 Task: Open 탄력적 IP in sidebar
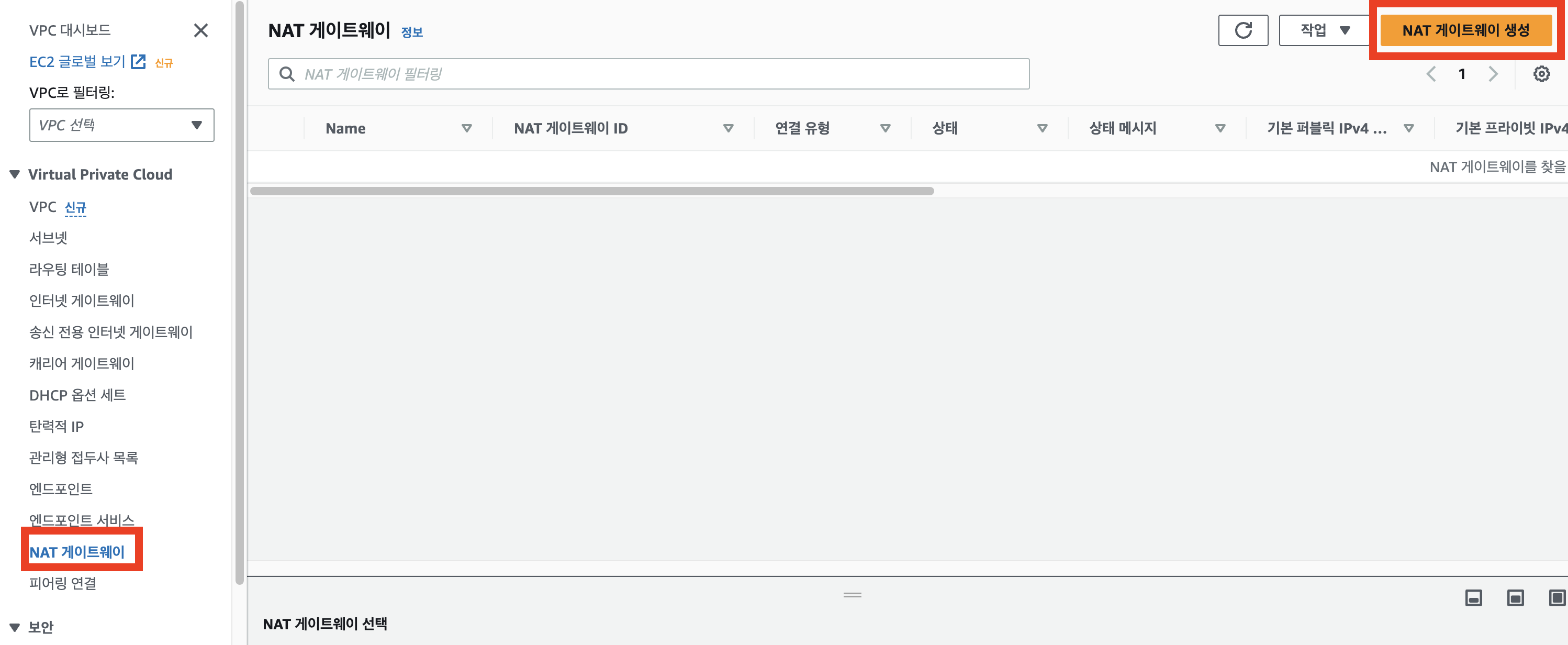click(x=57, y=426)
